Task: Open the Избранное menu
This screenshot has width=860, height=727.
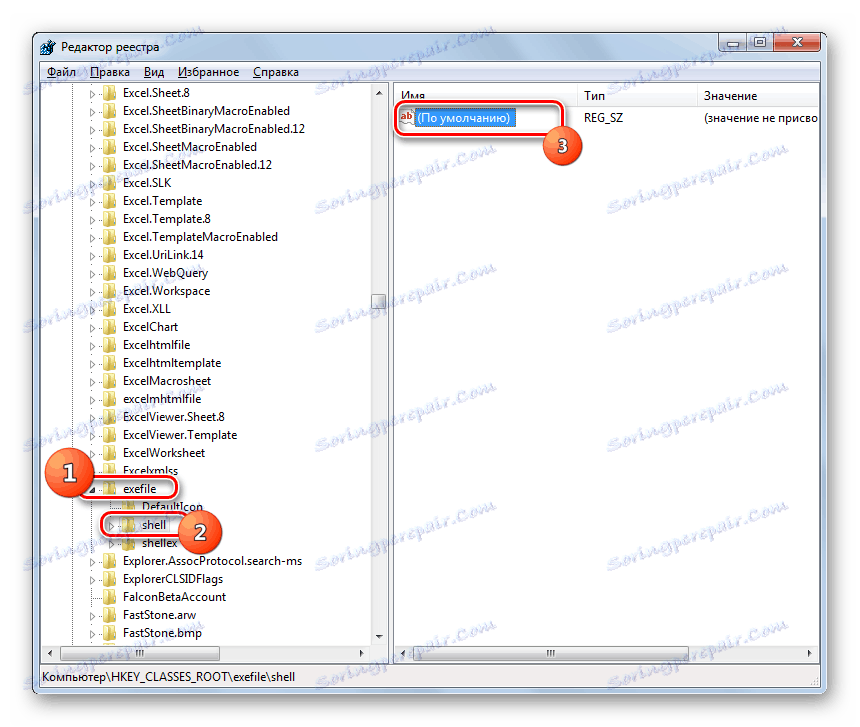Action: coord(208,72)
